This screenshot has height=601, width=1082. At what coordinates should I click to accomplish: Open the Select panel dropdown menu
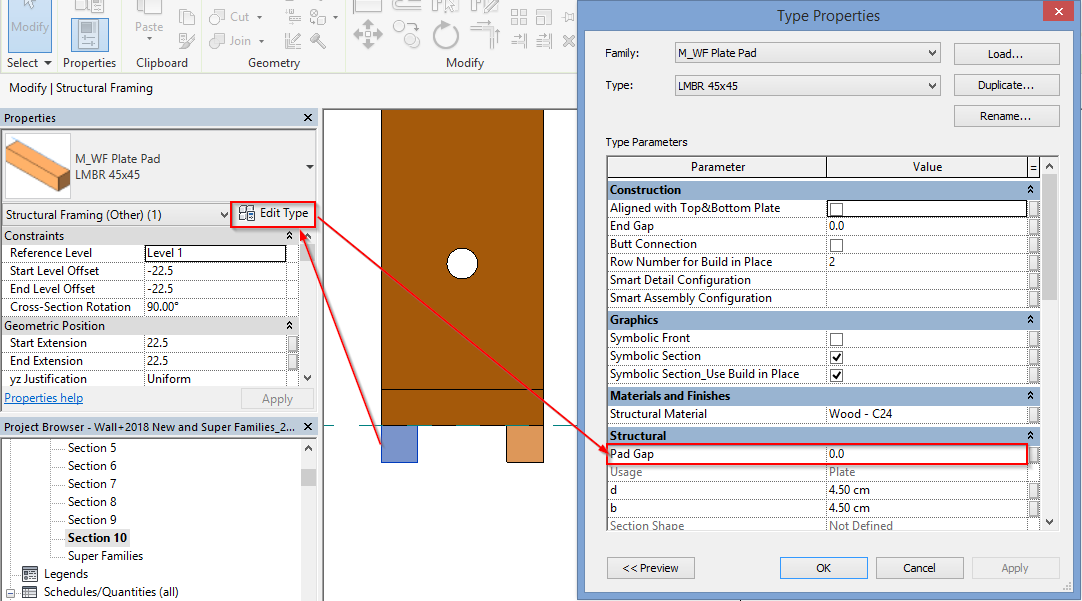point(30,63)
